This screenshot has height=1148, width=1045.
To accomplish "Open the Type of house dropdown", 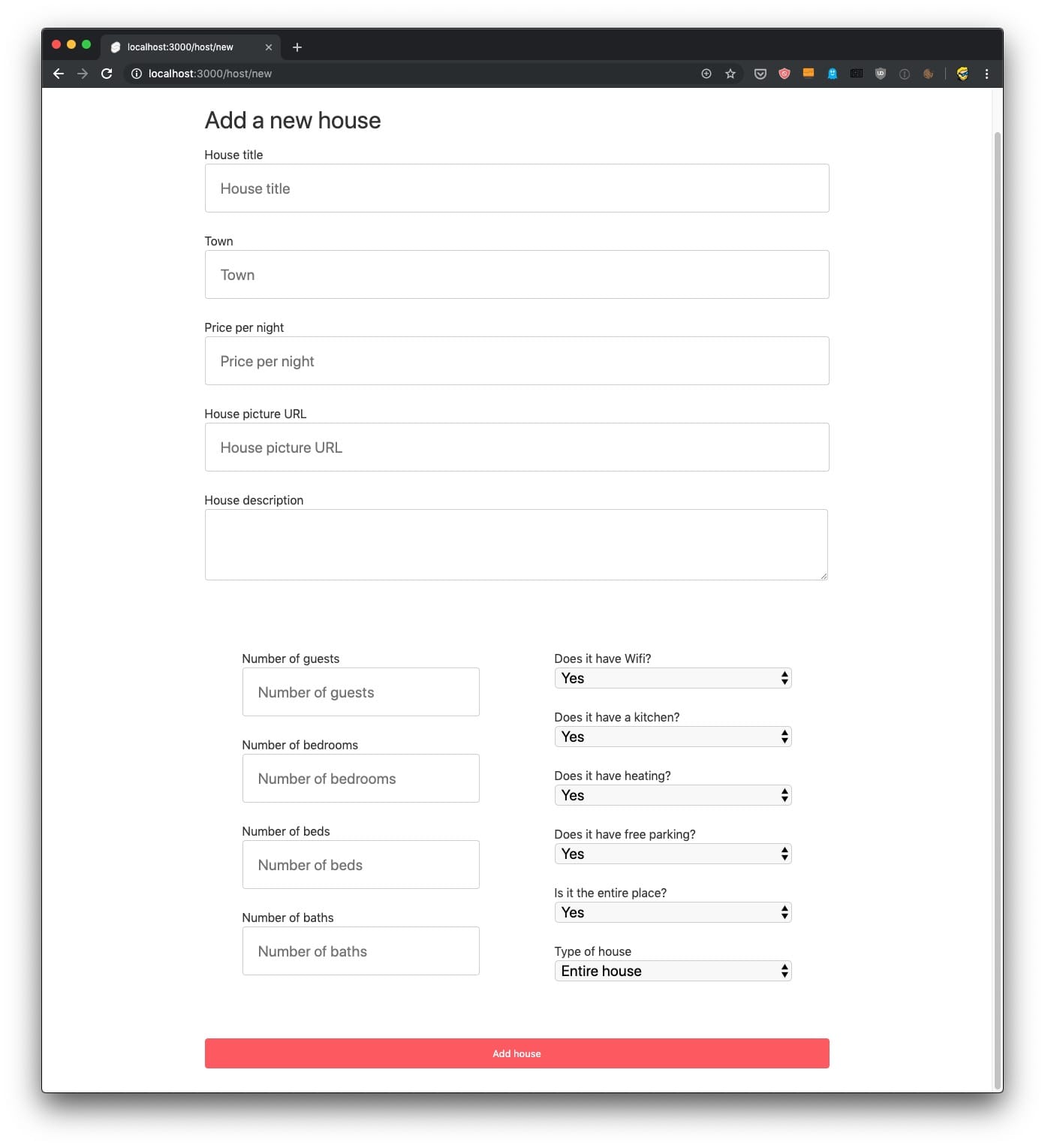I will [x=672, y=971].
